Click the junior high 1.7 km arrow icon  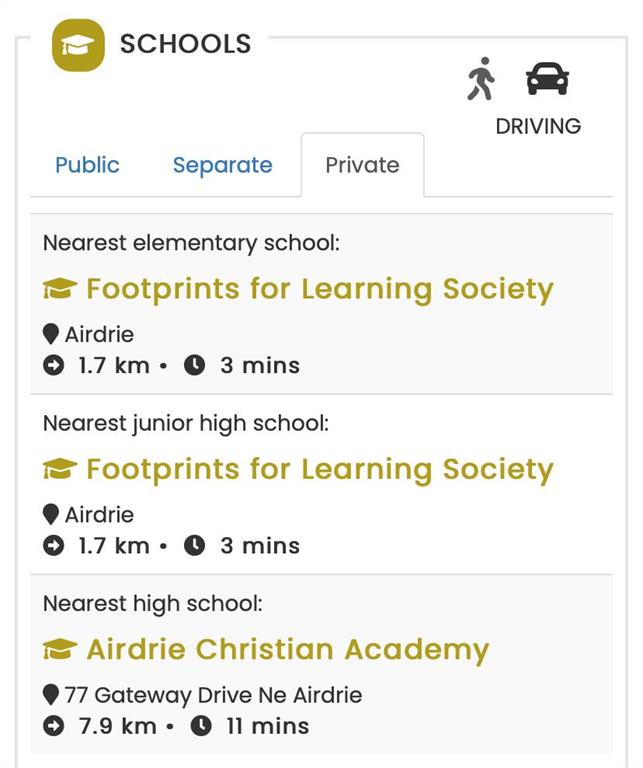point(53,546)
